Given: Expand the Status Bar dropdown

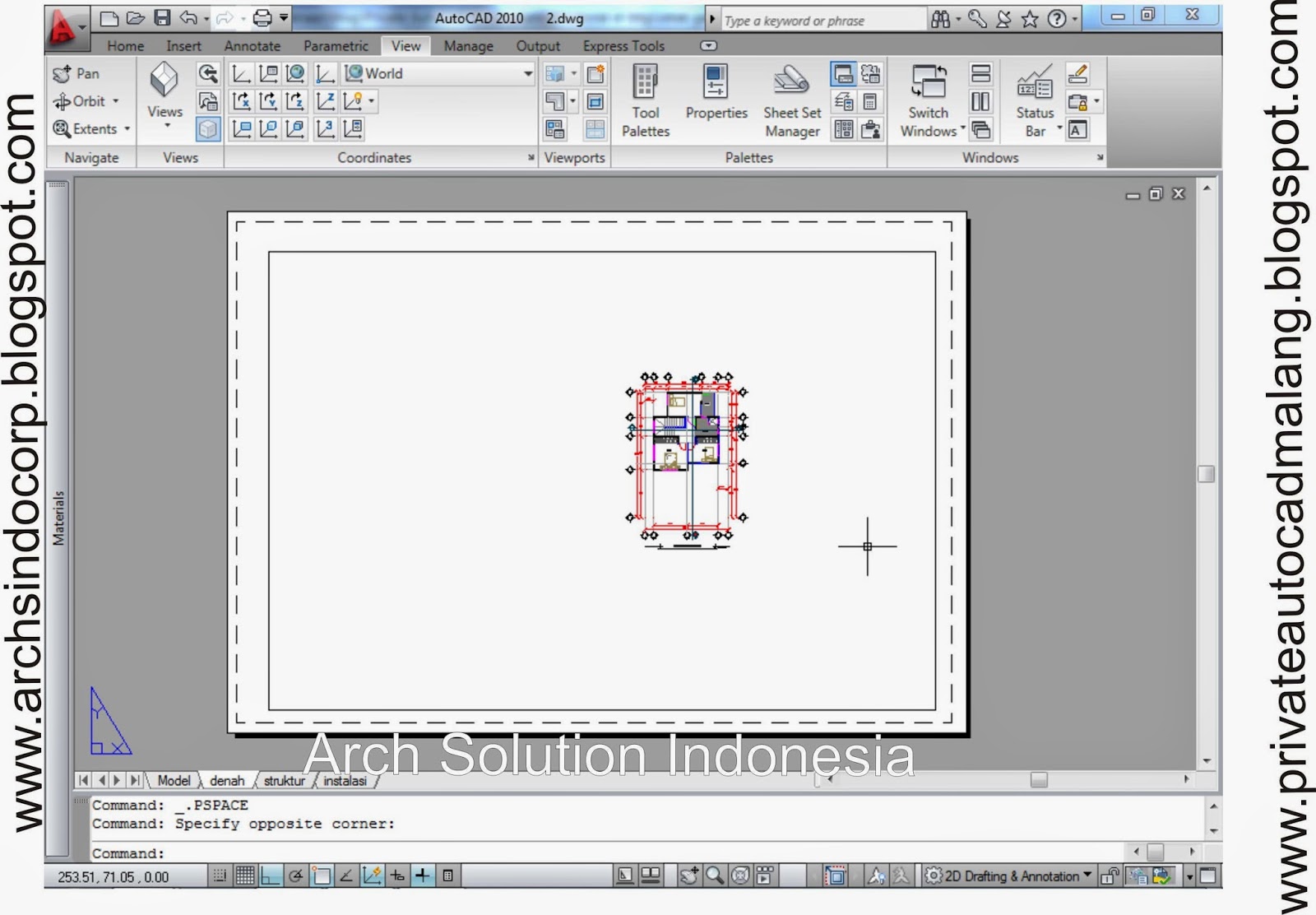Looking at the screenshot, I should click(1059, 128).
